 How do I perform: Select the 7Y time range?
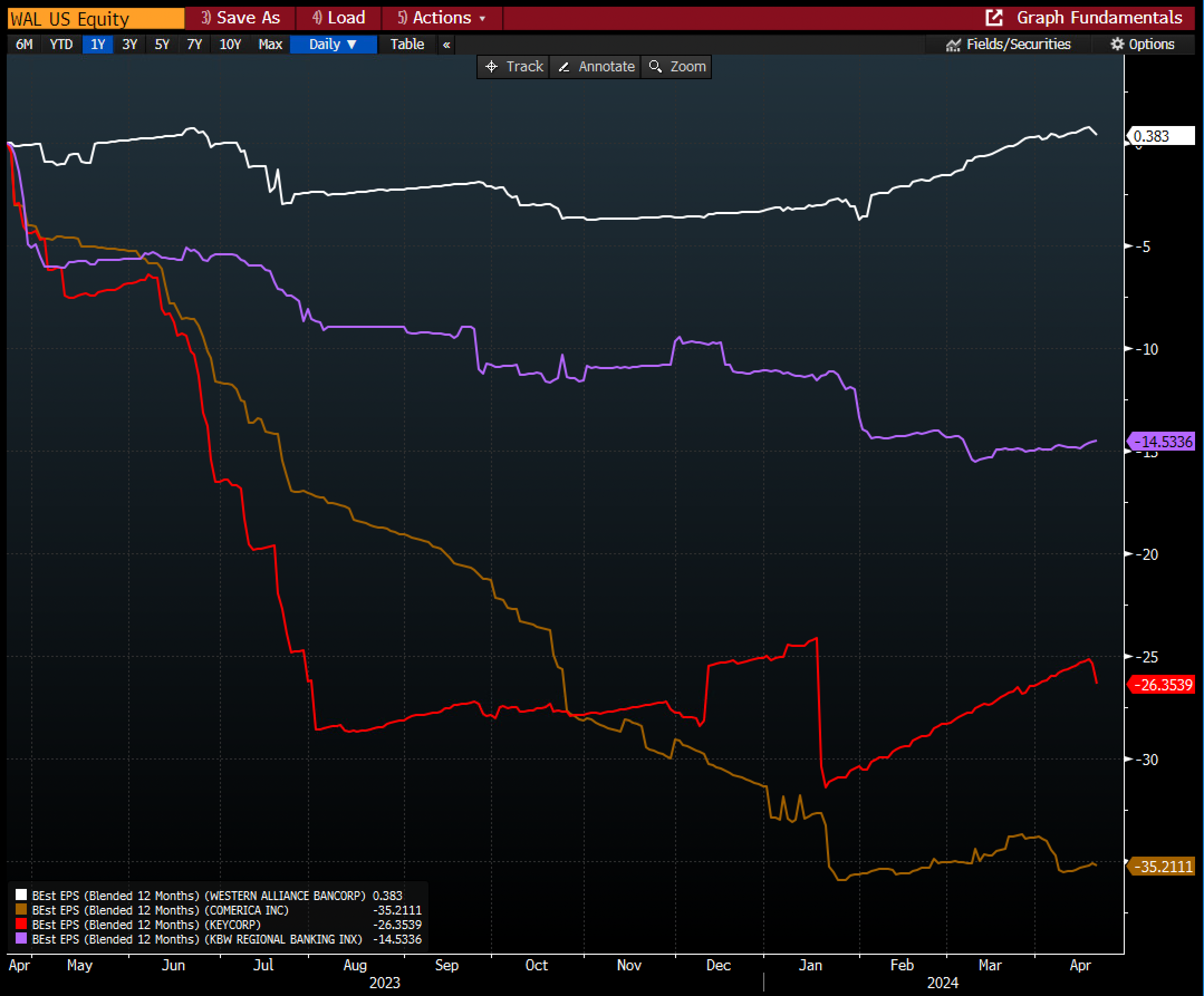point(195,45)
